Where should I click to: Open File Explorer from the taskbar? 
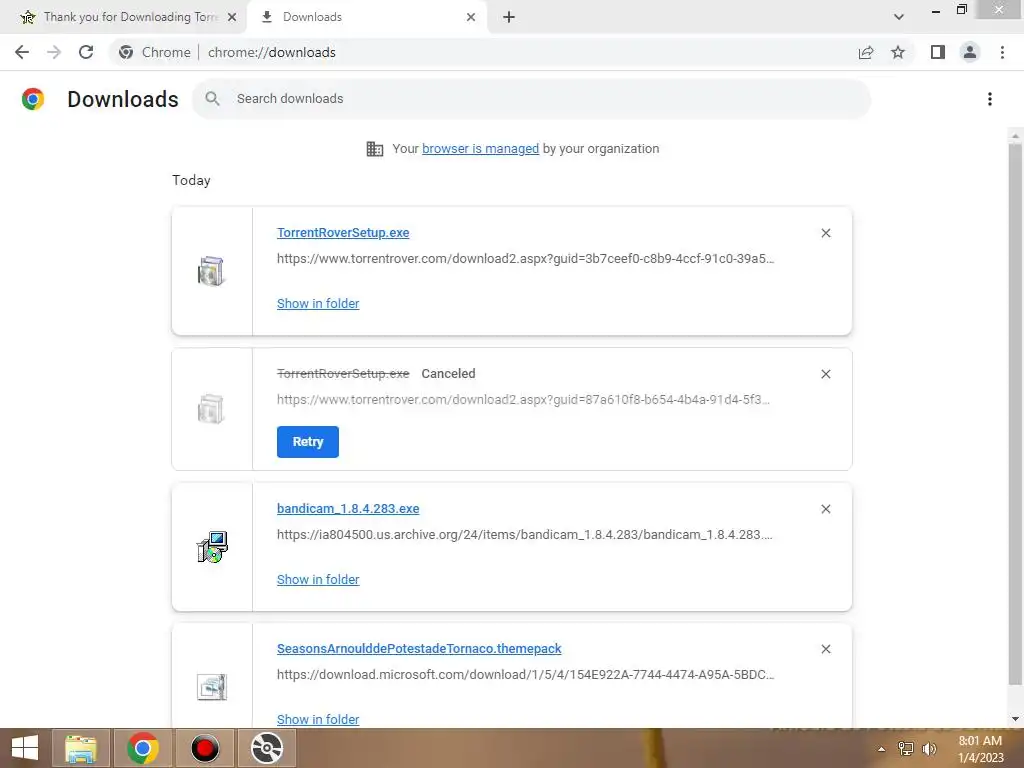(81, 748)
